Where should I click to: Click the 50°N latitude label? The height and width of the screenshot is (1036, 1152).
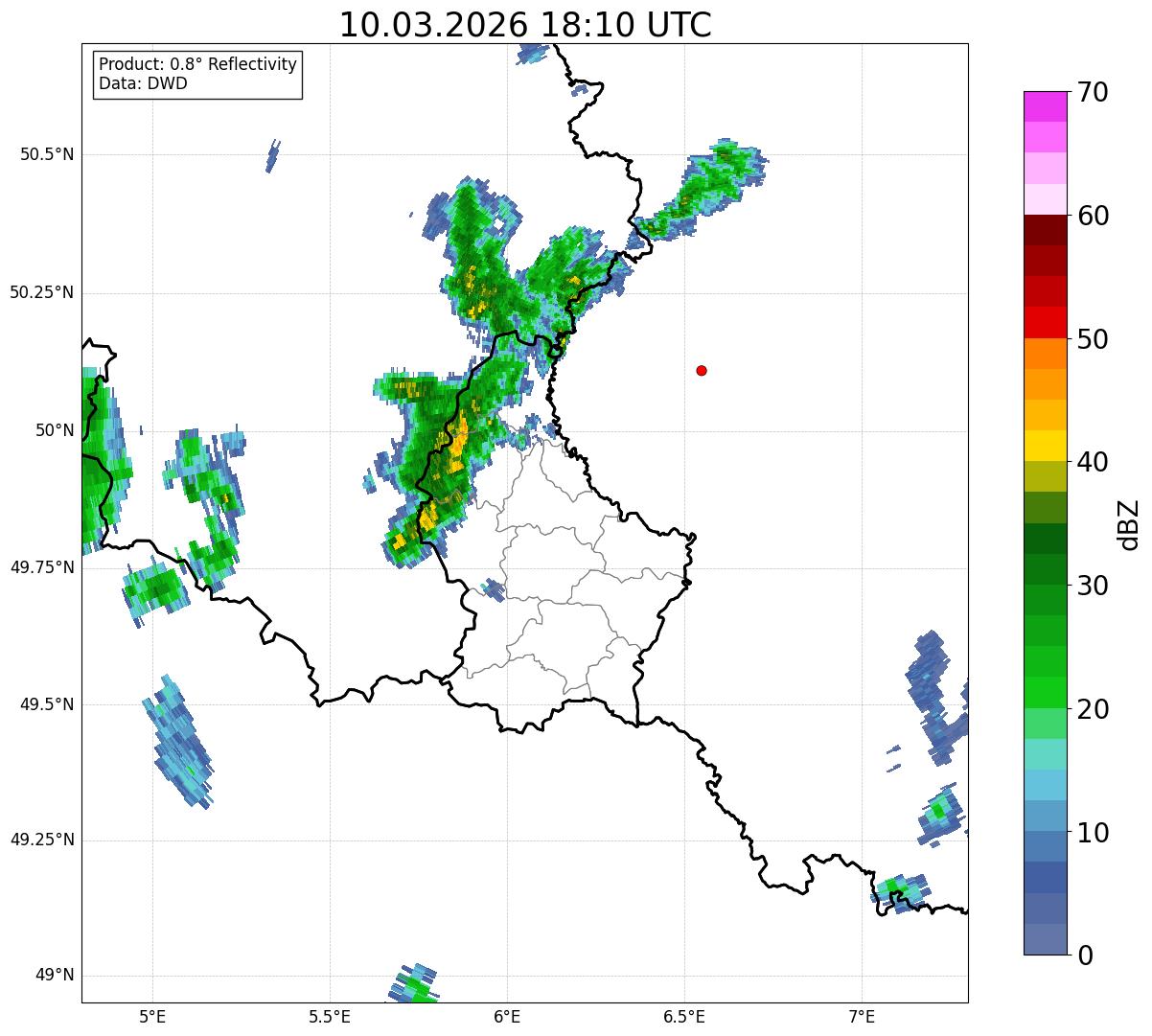(x=54, y=430)
